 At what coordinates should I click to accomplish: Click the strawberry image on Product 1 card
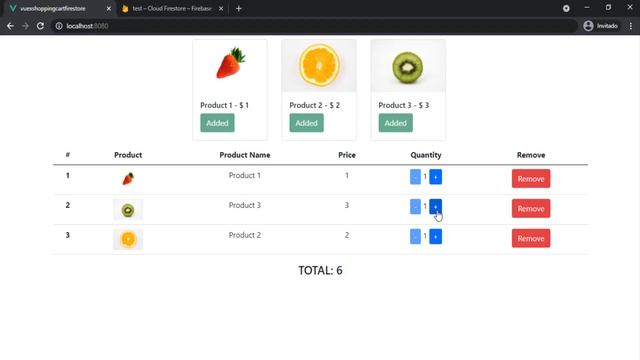coord(230,64)
